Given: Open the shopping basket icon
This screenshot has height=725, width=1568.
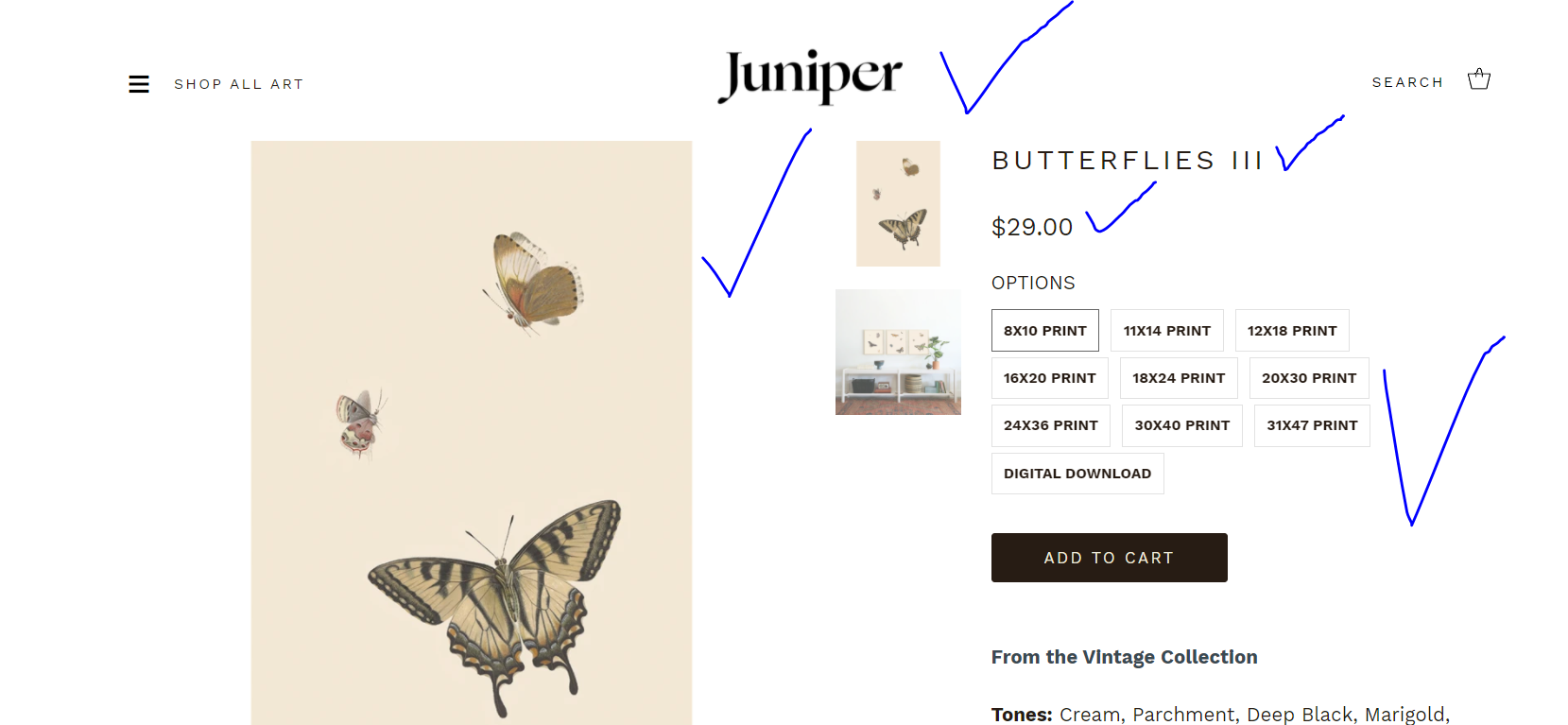Looking at the screenshot, I should pos(1479,79).
